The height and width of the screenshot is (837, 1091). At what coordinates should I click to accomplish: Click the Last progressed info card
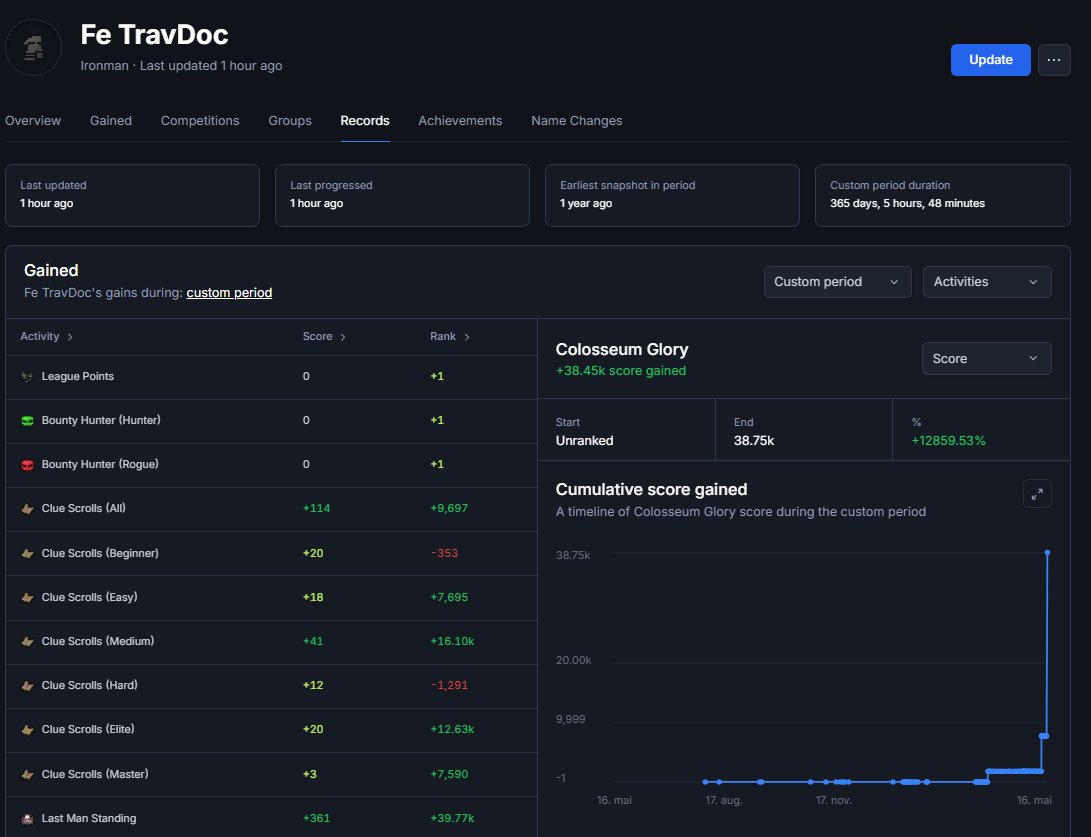point(402,196)
